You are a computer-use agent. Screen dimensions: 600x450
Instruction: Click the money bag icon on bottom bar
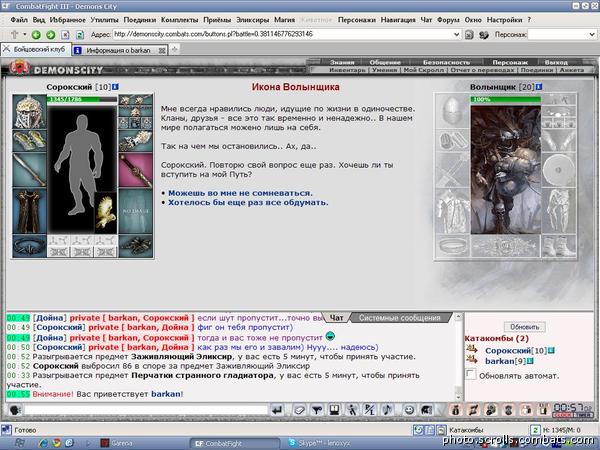[455, 410]
